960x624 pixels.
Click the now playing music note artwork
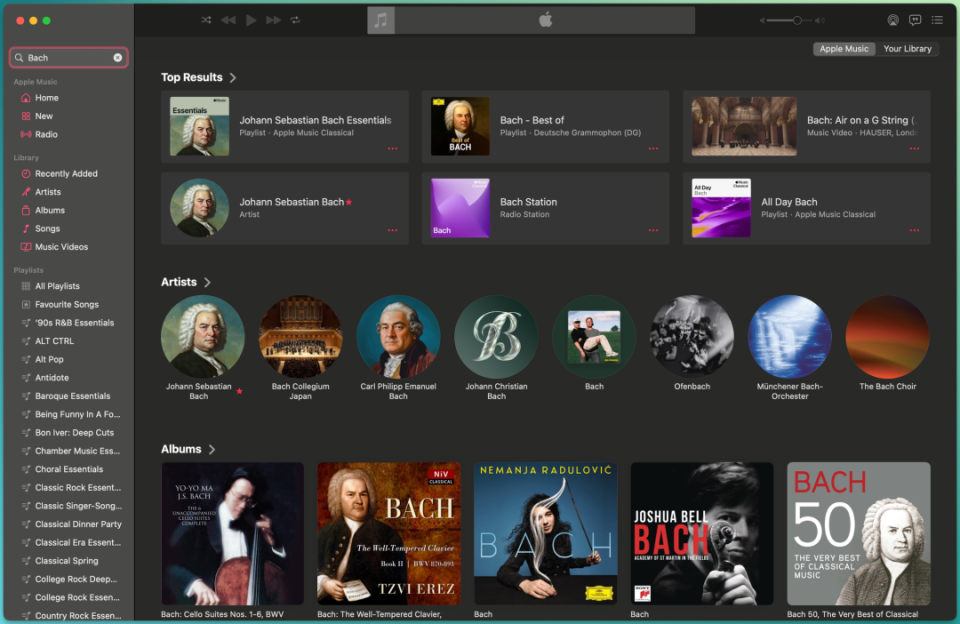click(381, 20)
